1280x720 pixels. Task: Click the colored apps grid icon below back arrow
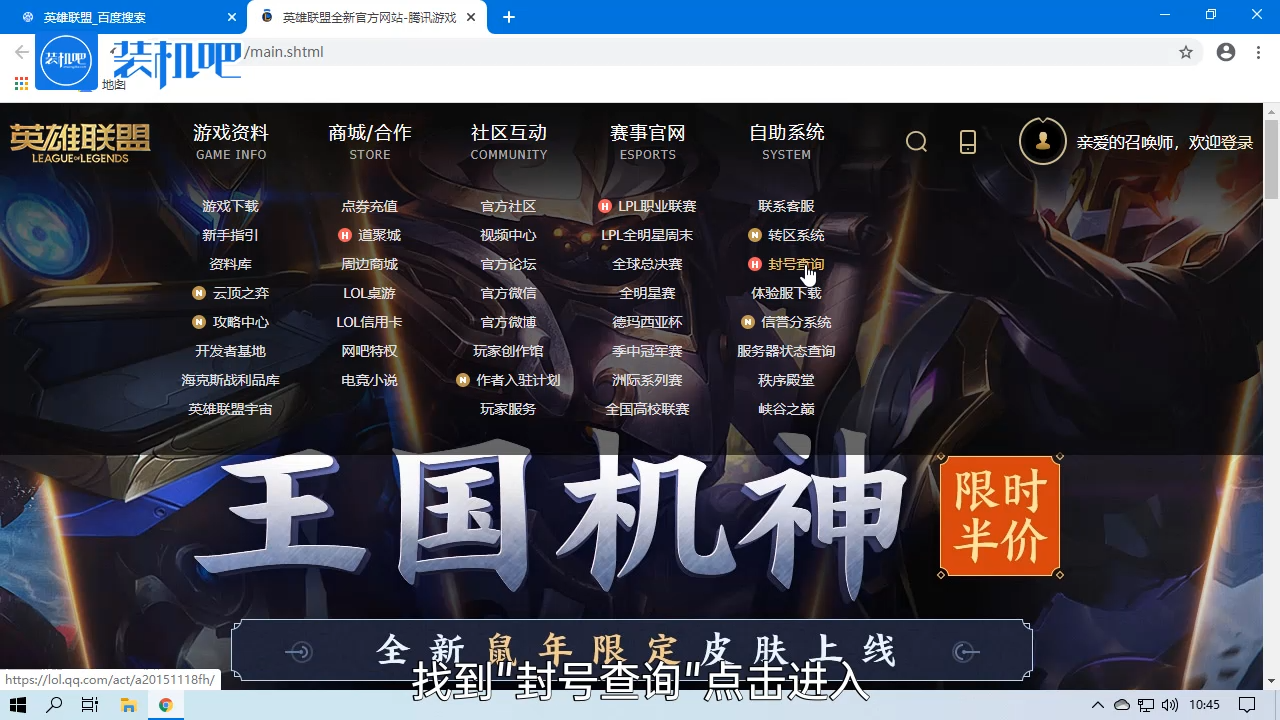tap(20, 83)
